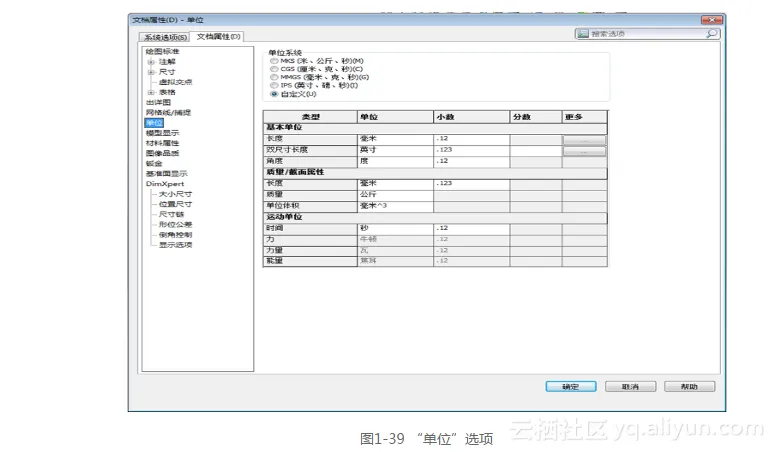This screenshot has width=775, height=452.
Task: Select 大小尺寸 under DimXpert
Action: [175, 194]
